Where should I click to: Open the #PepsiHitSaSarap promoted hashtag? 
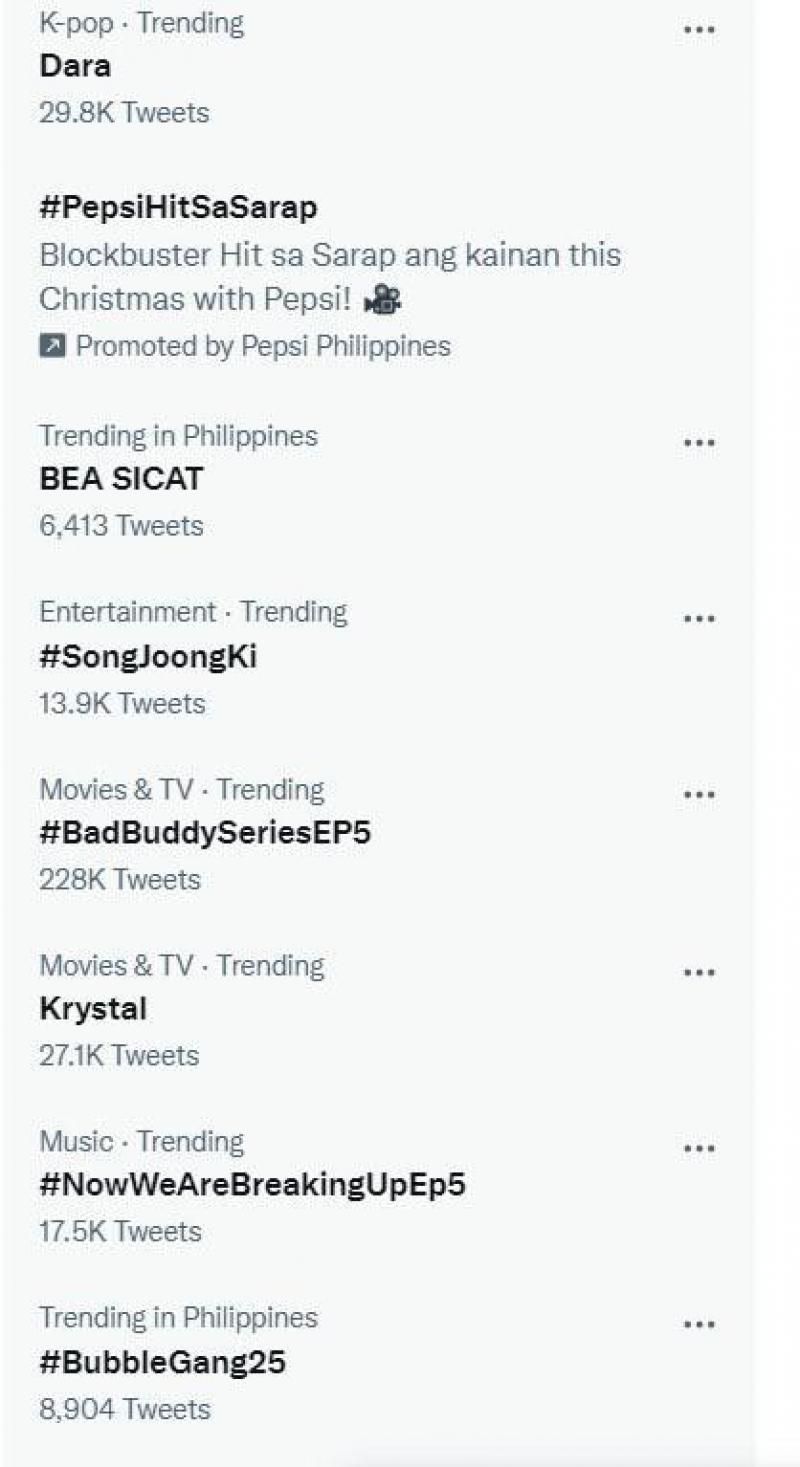pos(178,208)
